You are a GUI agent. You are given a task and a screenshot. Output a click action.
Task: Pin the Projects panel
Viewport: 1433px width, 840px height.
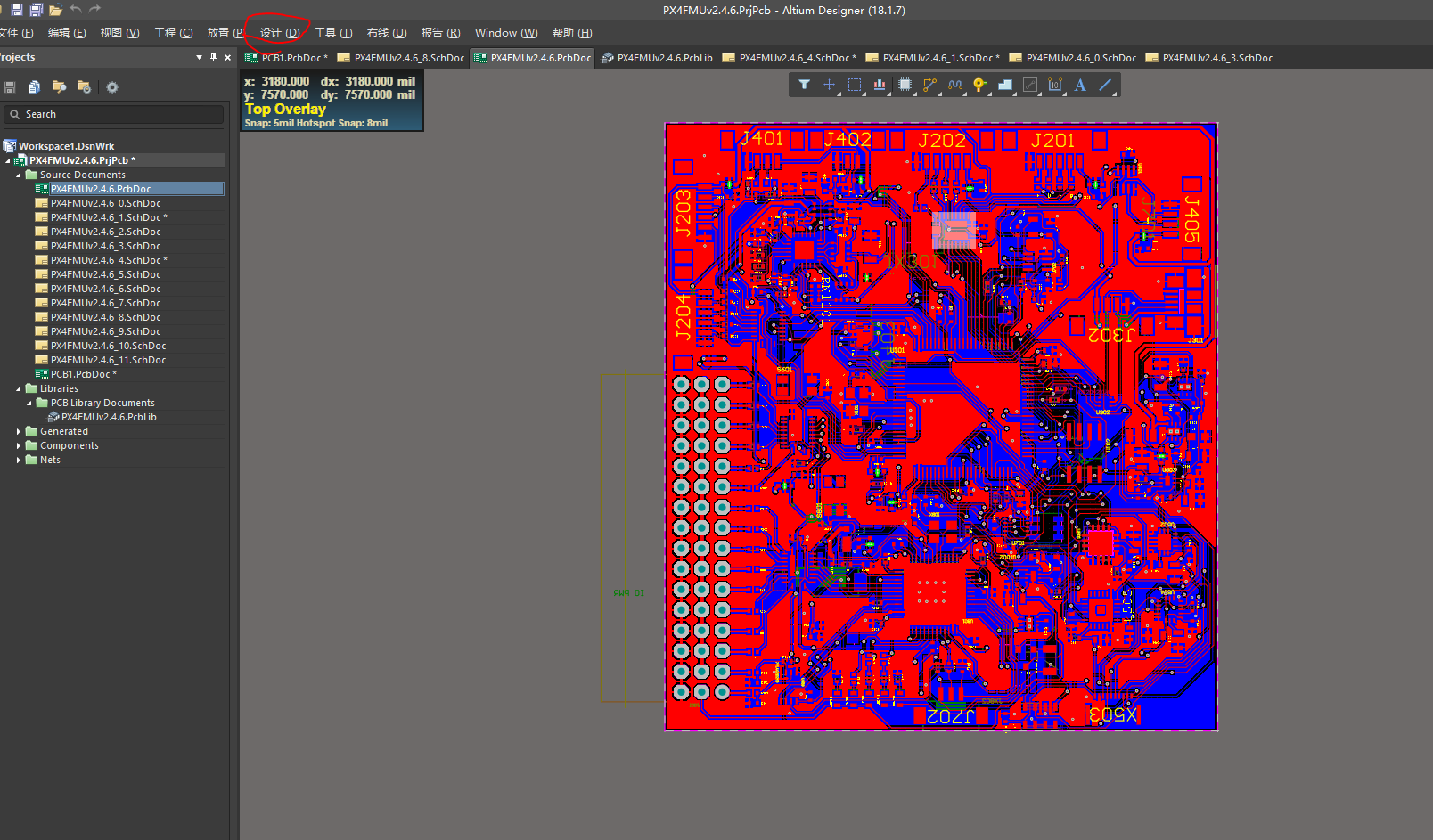(x=213, y=57)
